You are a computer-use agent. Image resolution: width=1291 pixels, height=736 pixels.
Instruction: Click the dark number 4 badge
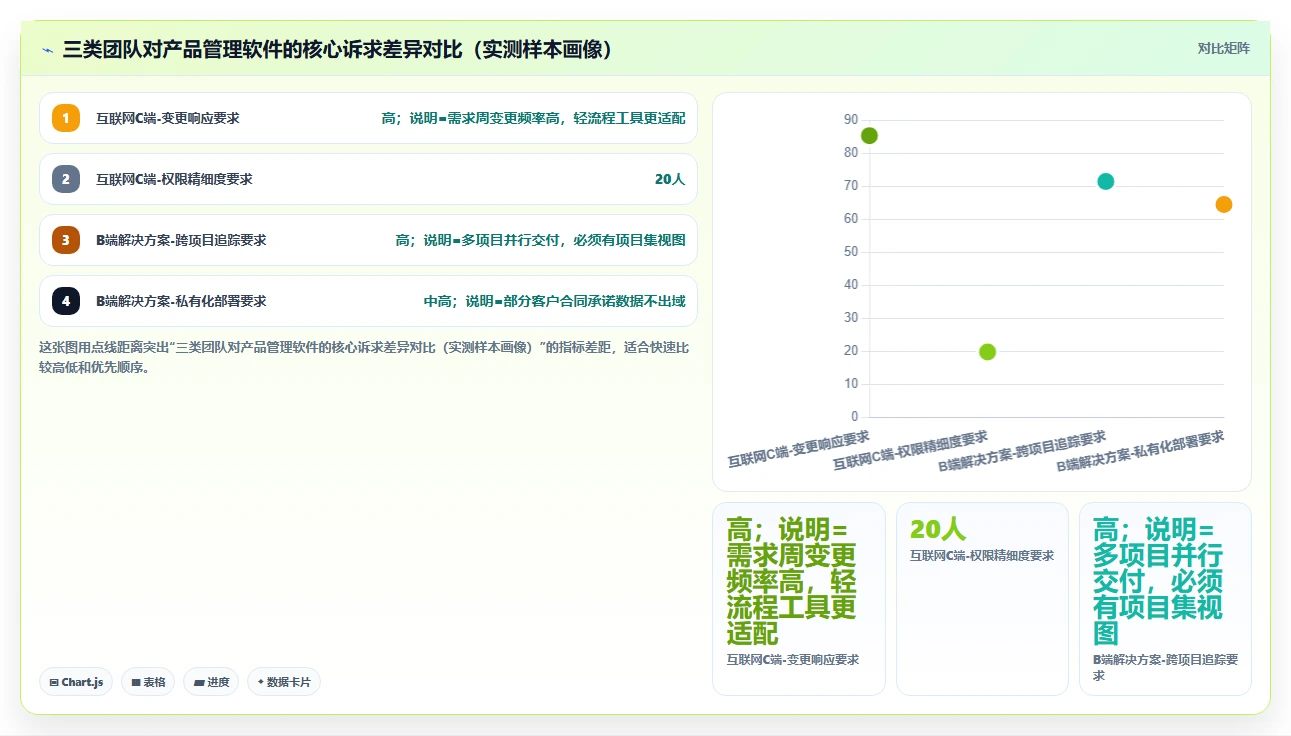(66, 301)
